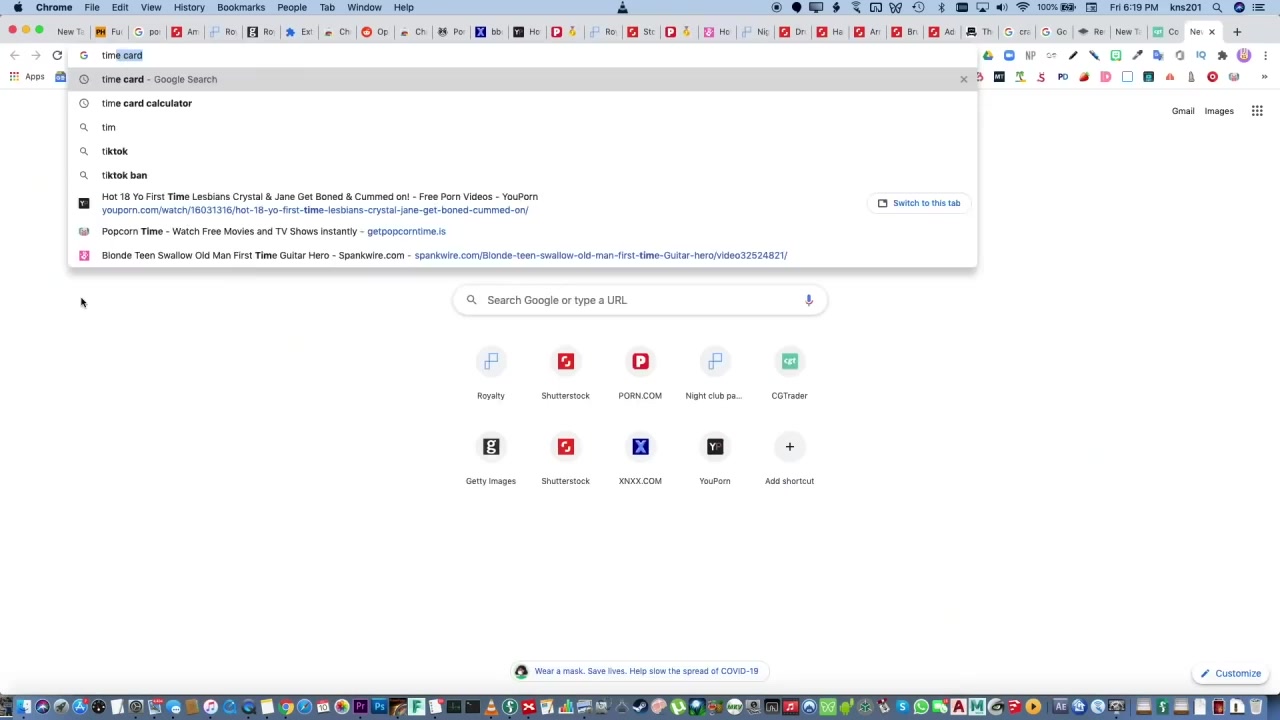The width and height of the screenshot is (1280, 720).
Task: Switch to the Reddit 'Op' tab
Action: [376, 32]
